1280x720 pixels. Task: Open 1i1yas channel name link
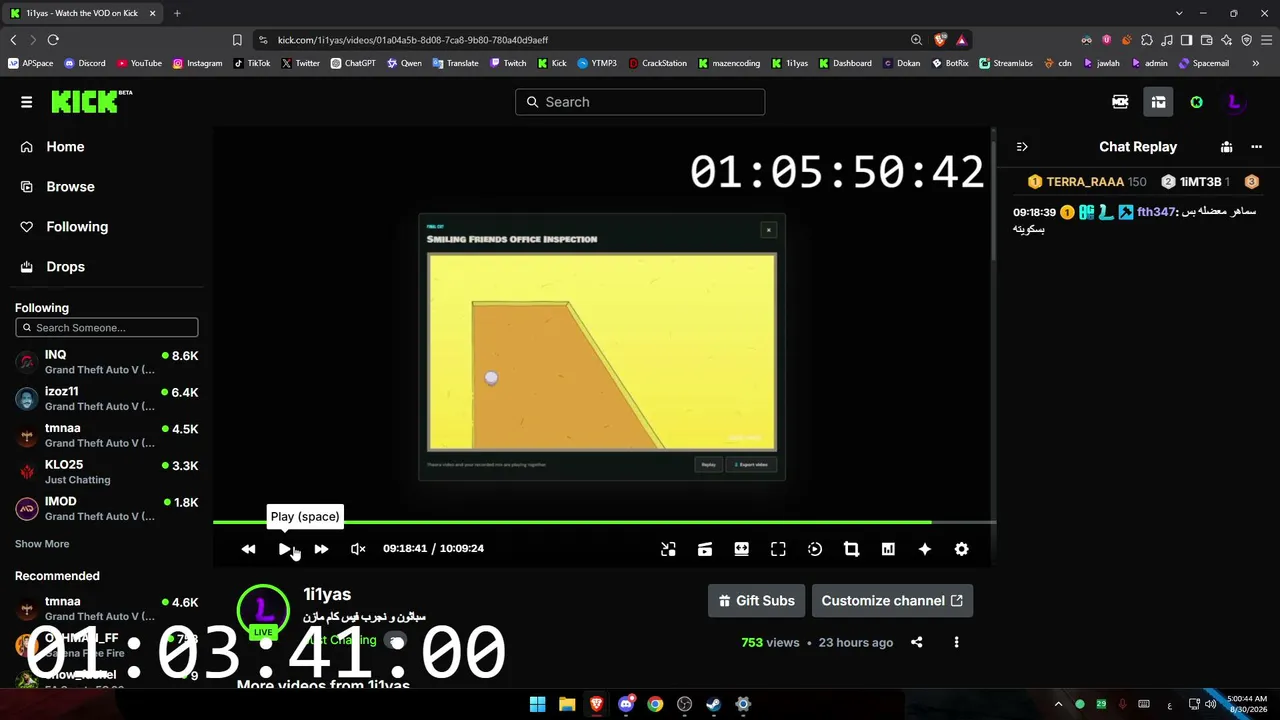coord(327,595)
